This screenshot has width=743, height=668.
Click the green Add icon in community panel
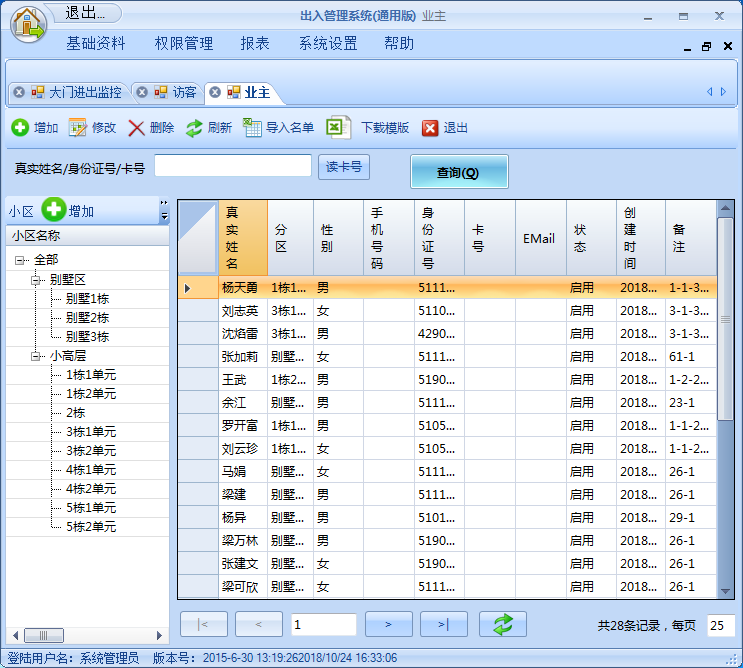coord(53,211)
